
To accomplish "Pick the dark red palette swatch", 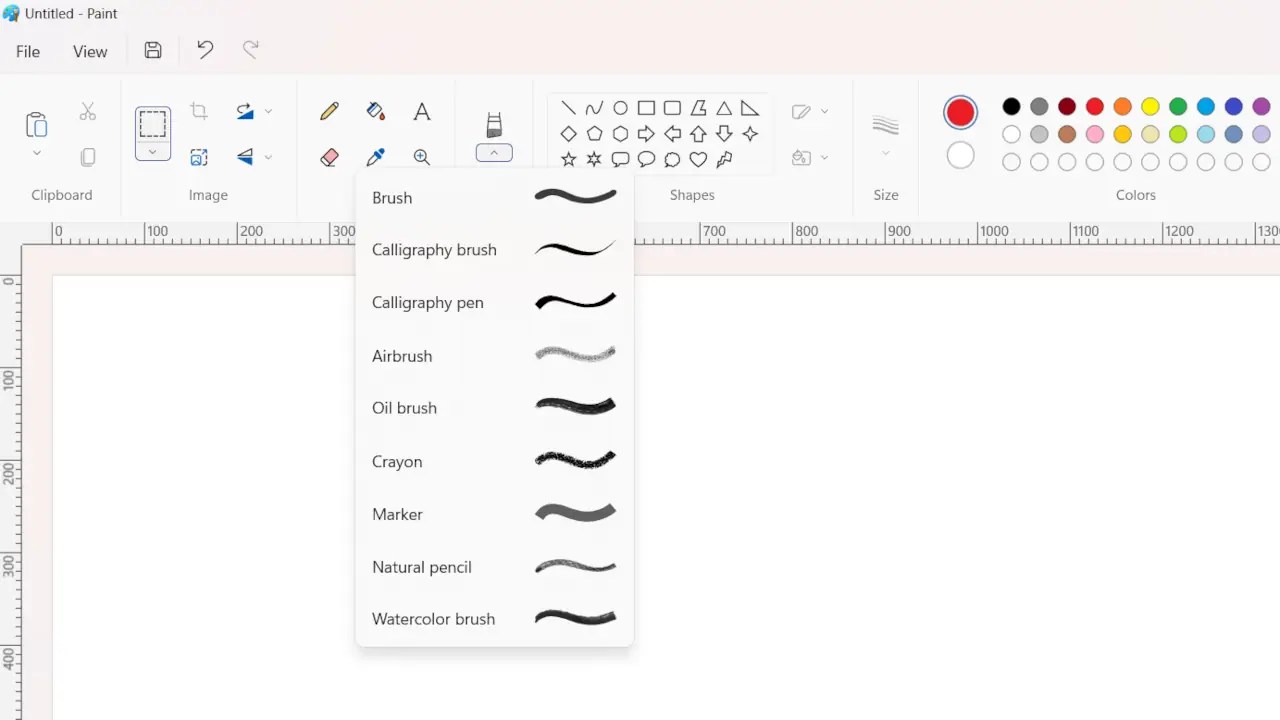I will click(1067, 106).
